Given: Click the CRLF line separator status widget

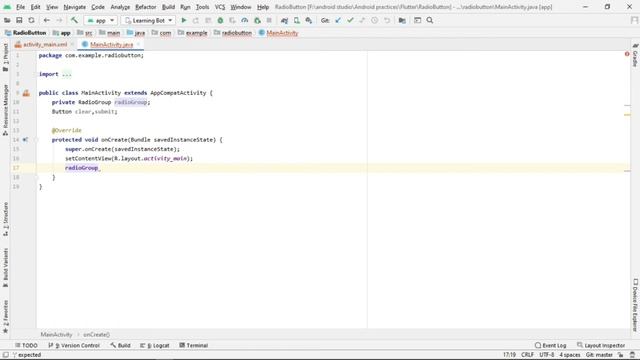Looking at the screenshot, I should click(x=527, y=355).
